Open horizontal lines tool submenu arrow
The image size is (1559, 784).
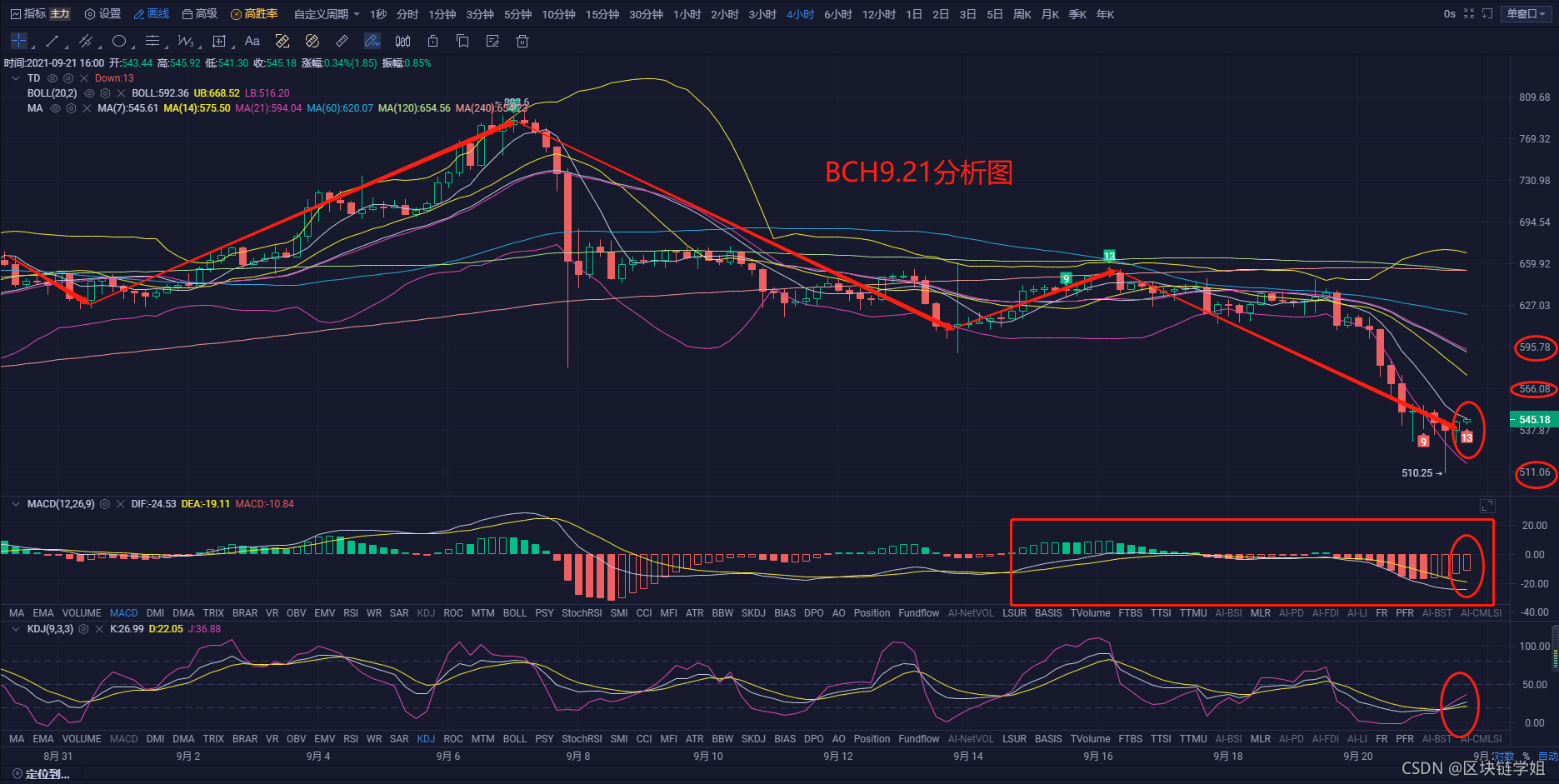click(166, 47)
